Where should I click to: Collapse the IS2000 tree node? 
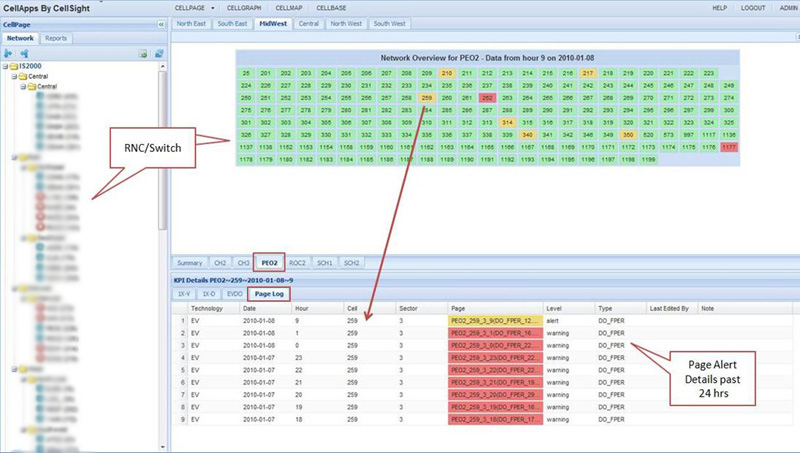click(5, 65)
